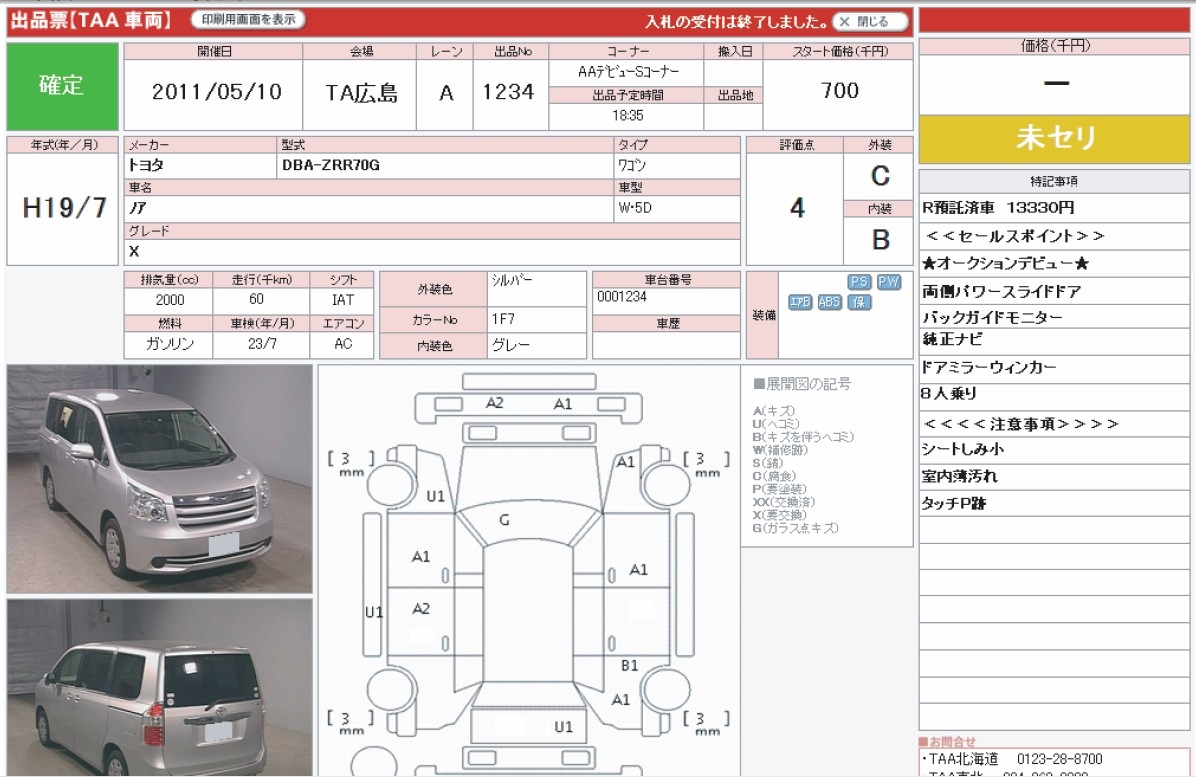Select the overall grade score 4
1196x777 pixels.
[x=797, y=207]
